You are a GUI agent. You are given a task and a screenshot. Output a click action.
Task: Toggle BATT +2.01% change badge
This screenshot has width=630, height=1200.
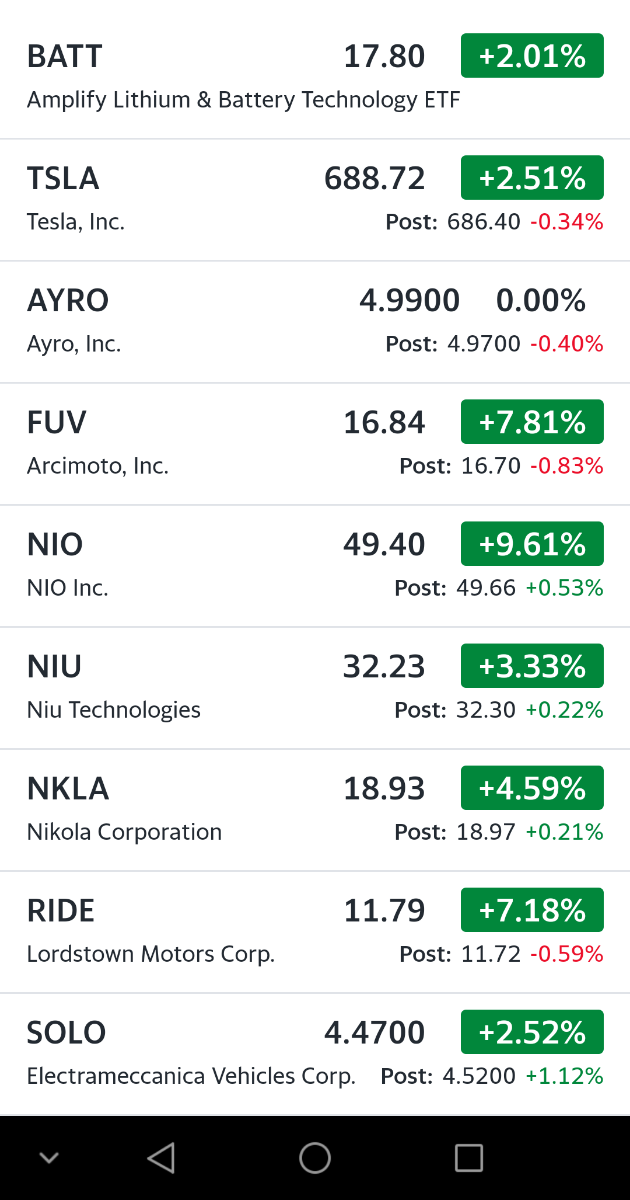(x=532, y=56)
